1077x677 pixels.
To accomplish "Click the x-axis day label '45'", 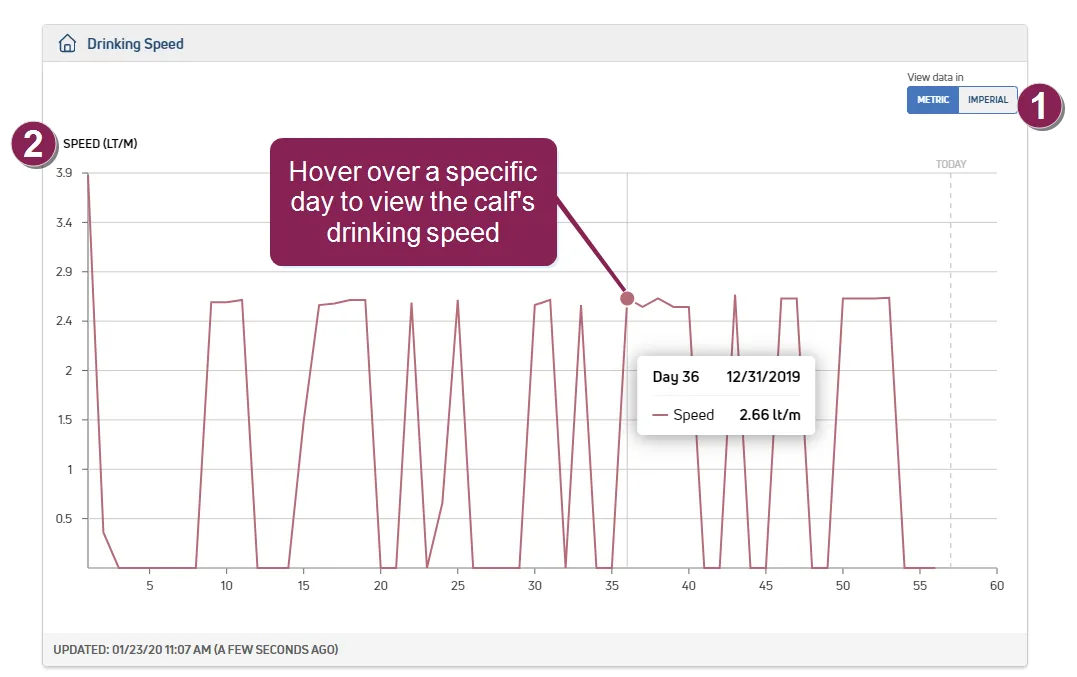I will pos(766,586).
